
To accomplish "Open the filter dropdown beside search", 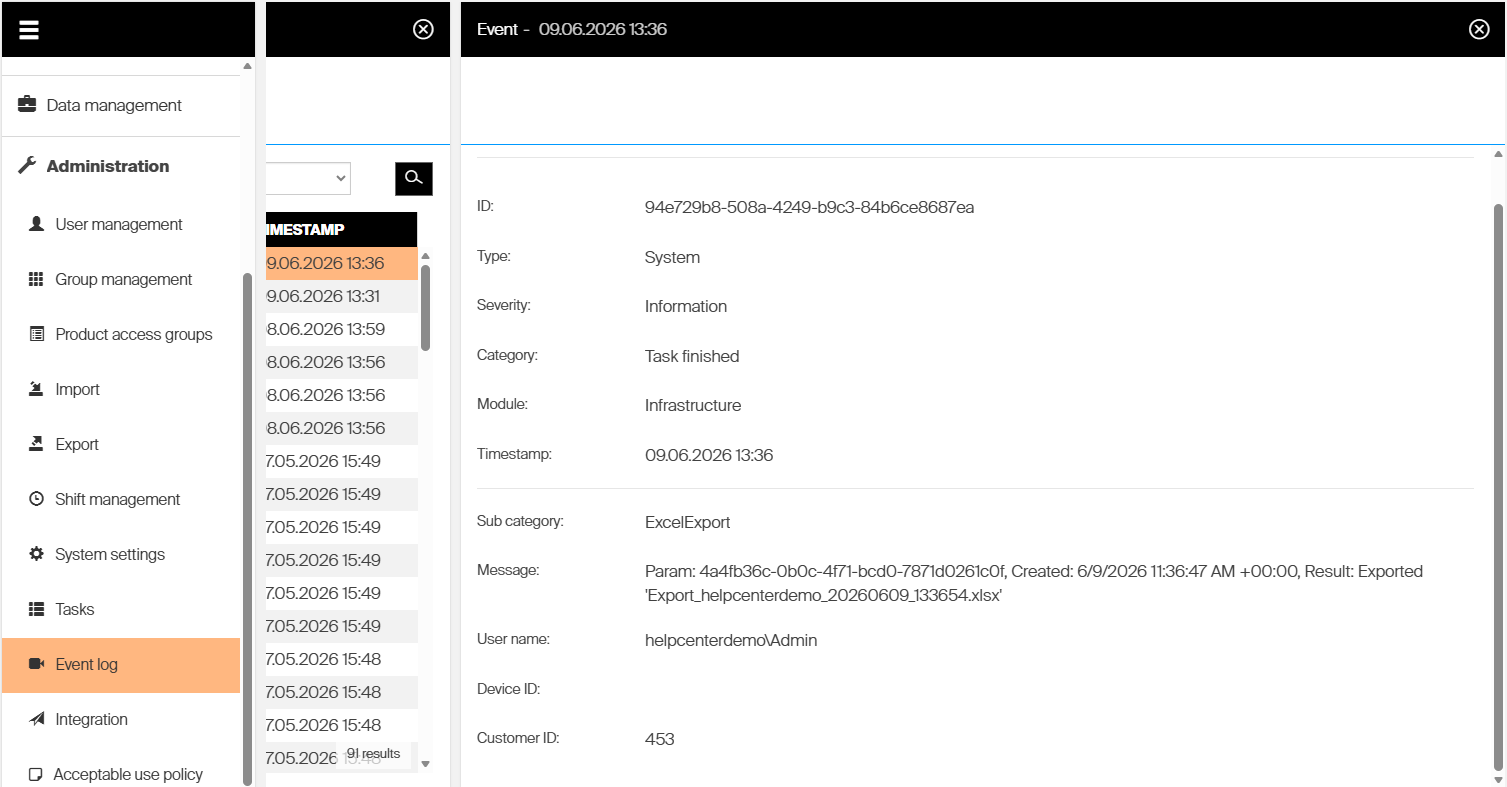I will [x=308, y=178].
